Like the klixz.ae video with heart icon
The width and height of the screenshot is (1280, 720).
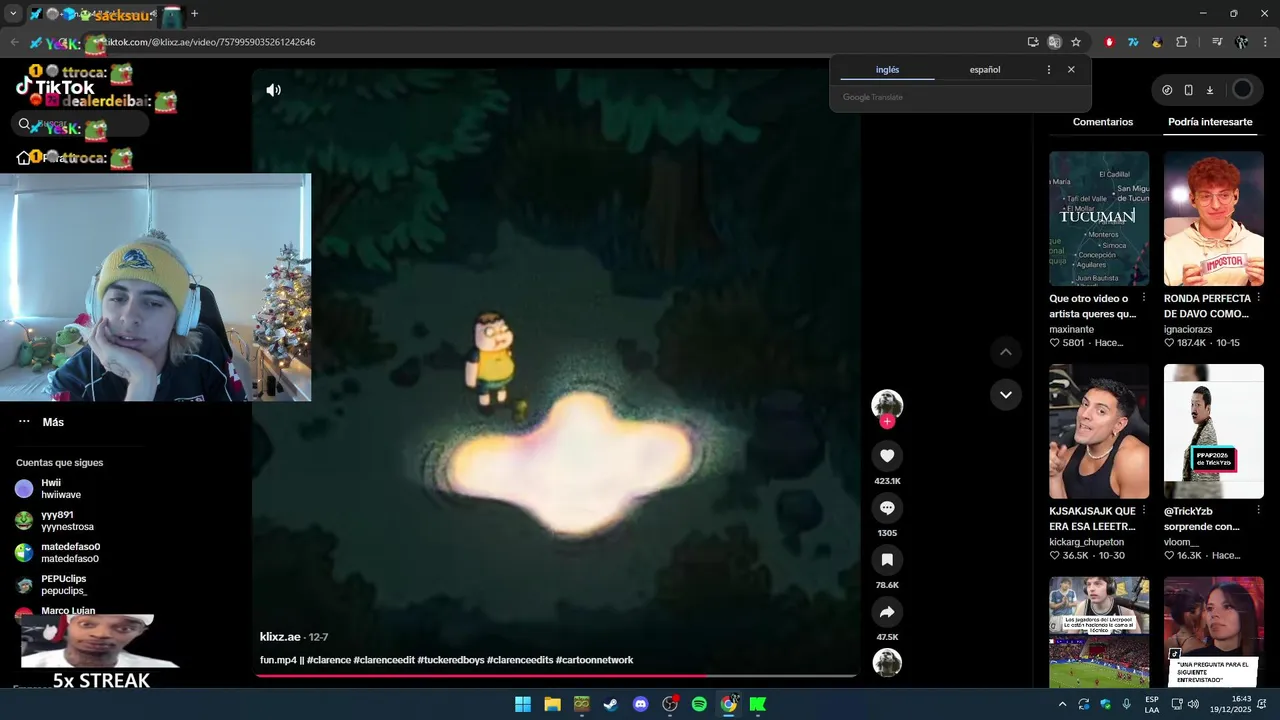(x=887, y=456)
